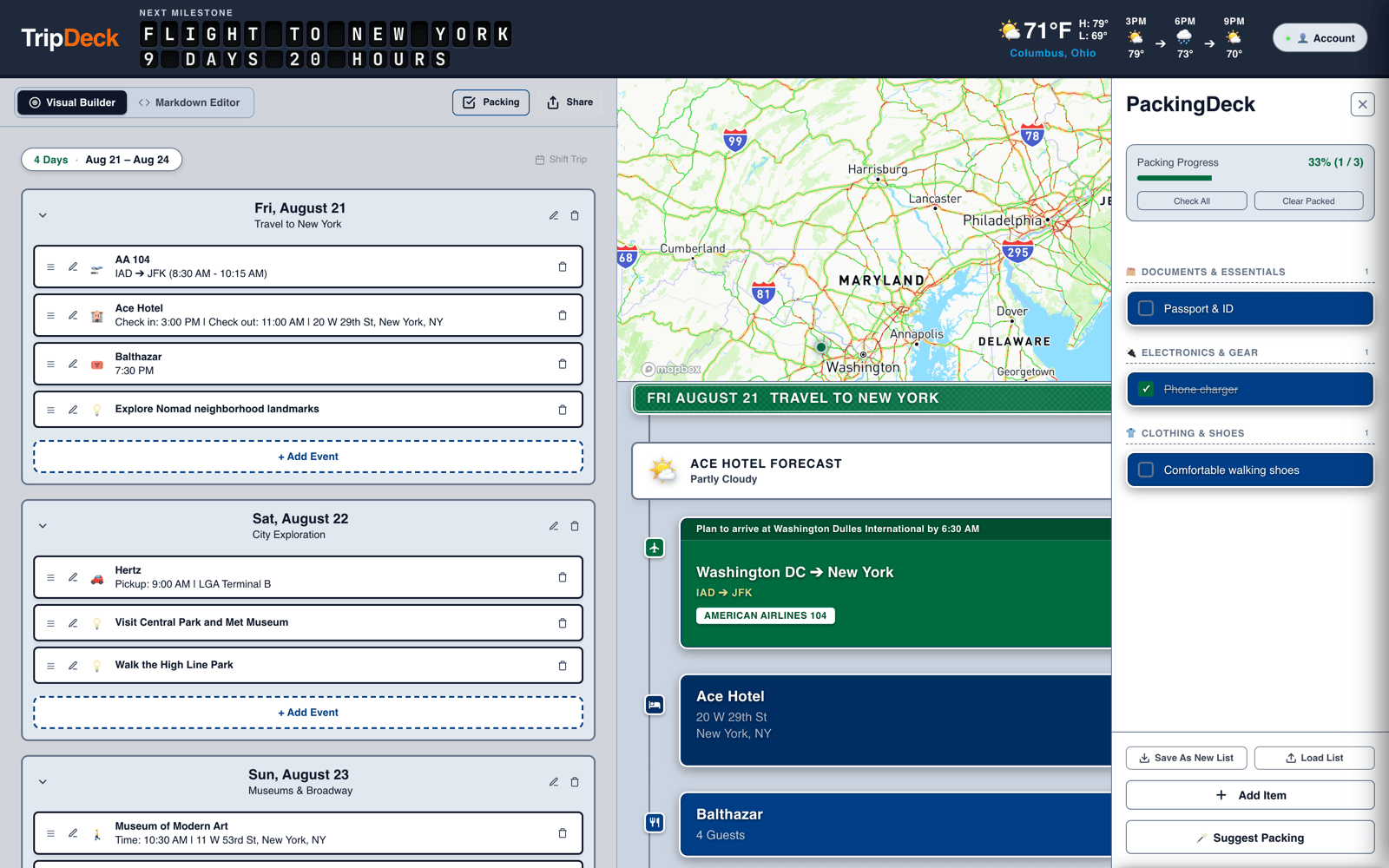Click the green location pin on map
1389x868 pixels.
coord(821,347)
